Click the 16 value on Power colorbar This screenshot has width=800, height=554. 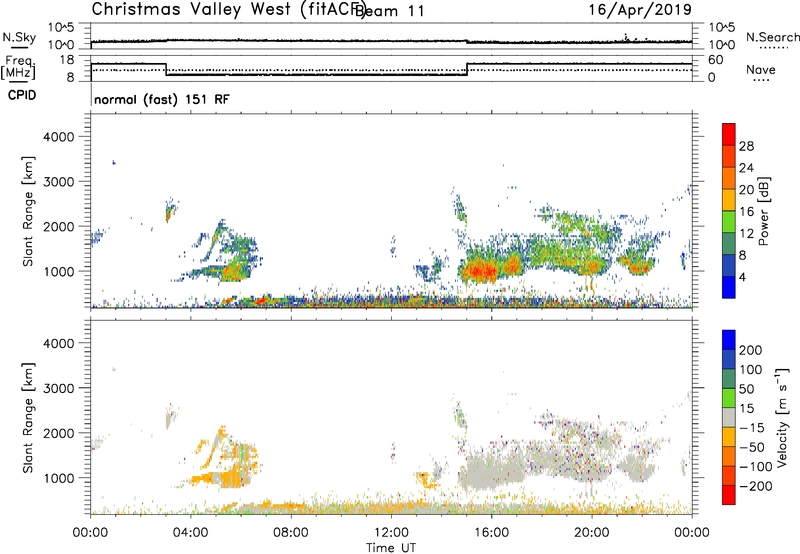[746, 211]
